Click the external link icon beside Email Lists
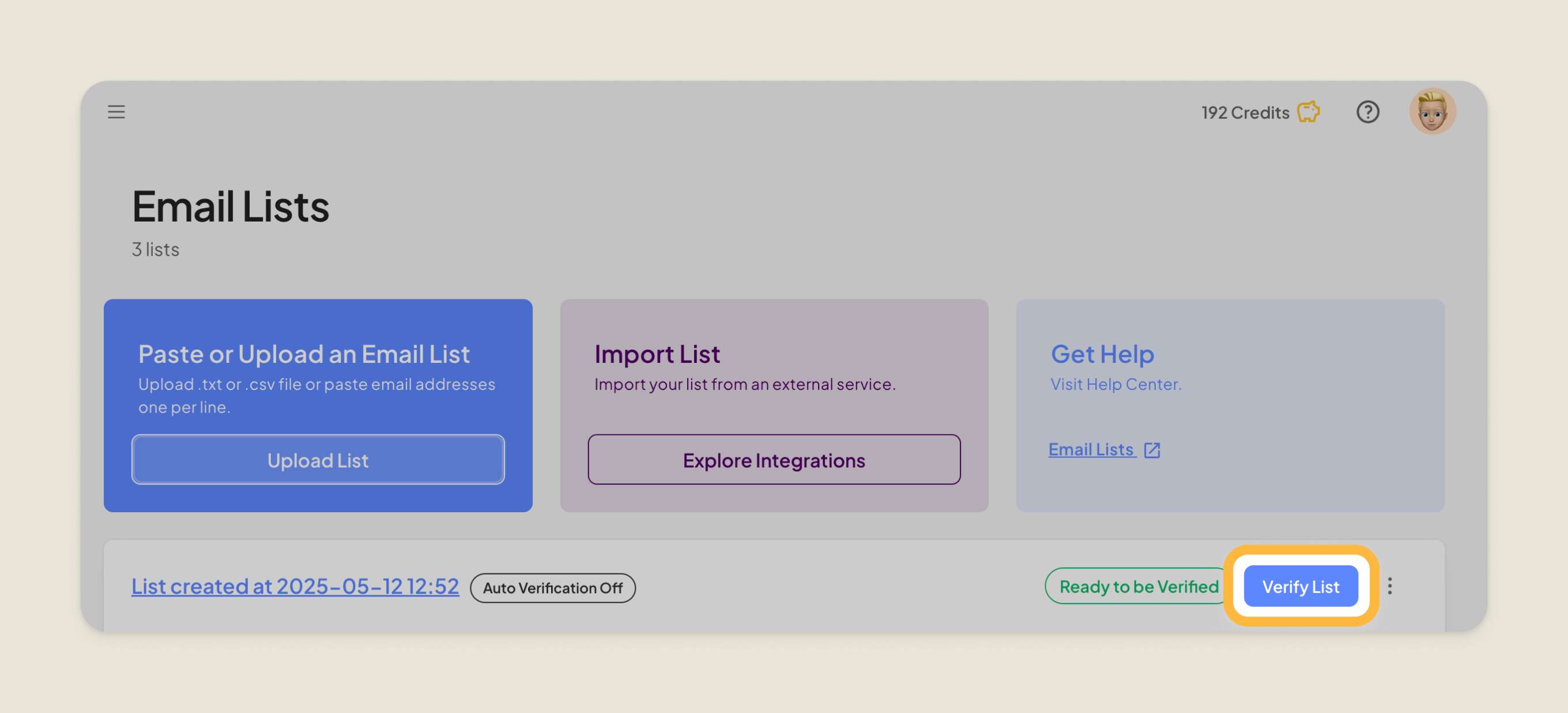Image resolution: width=1568 pixels, height=713 pixels. click(1152, 450)
